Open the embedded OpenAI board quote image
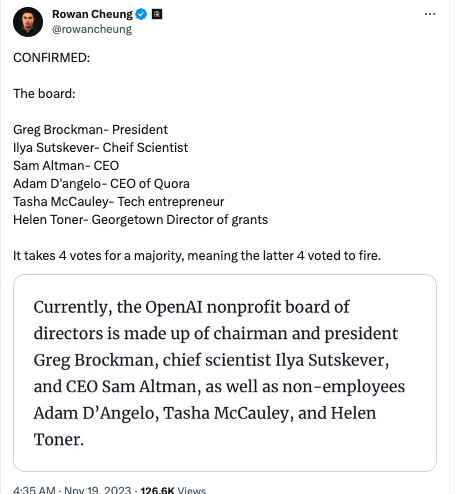The height and width of the screenshot is (494, 457). point(225,373)
